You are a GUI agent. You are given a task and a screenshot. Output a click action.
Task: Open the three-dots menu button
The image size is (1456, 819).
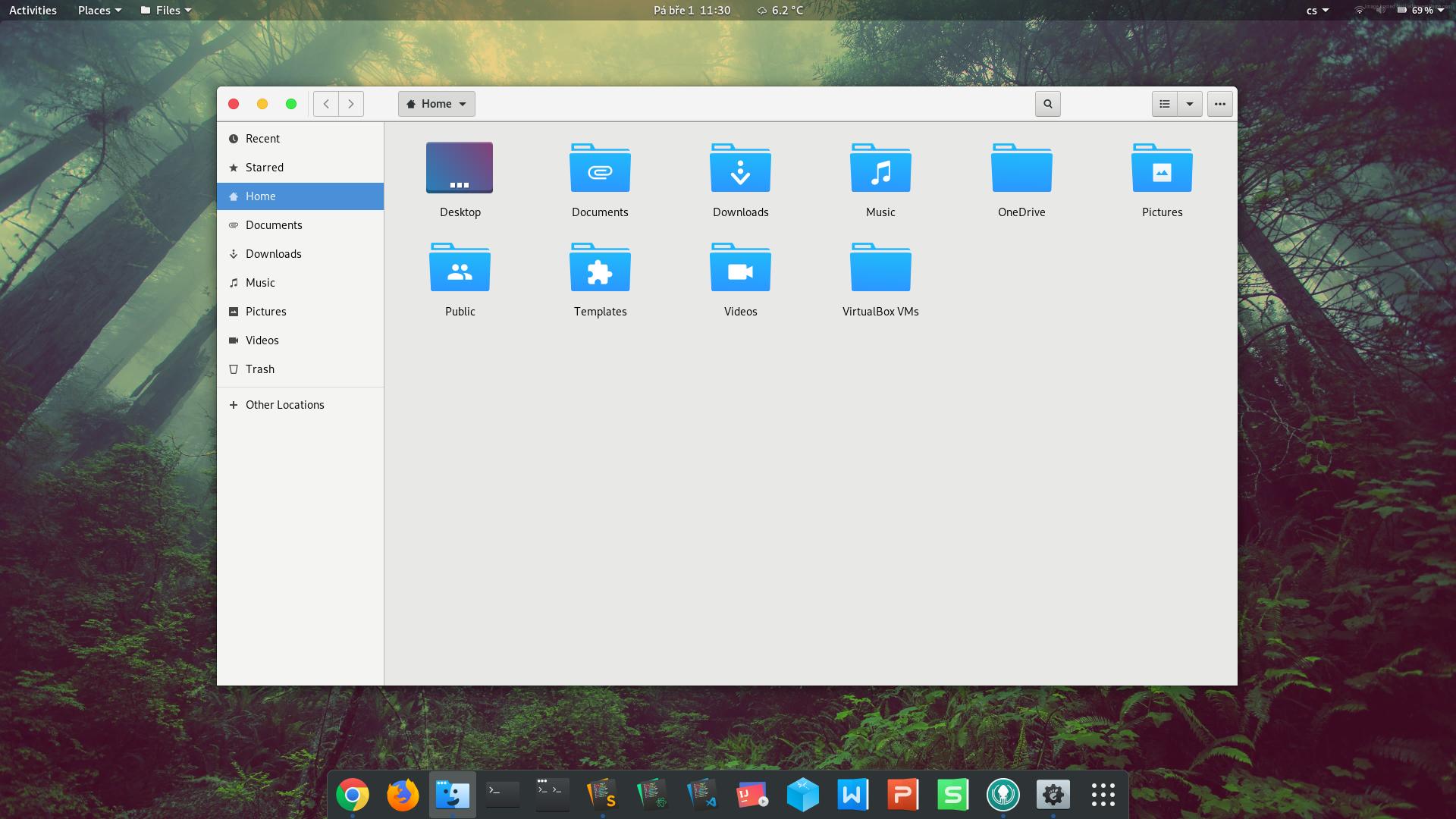point(1219,104)
